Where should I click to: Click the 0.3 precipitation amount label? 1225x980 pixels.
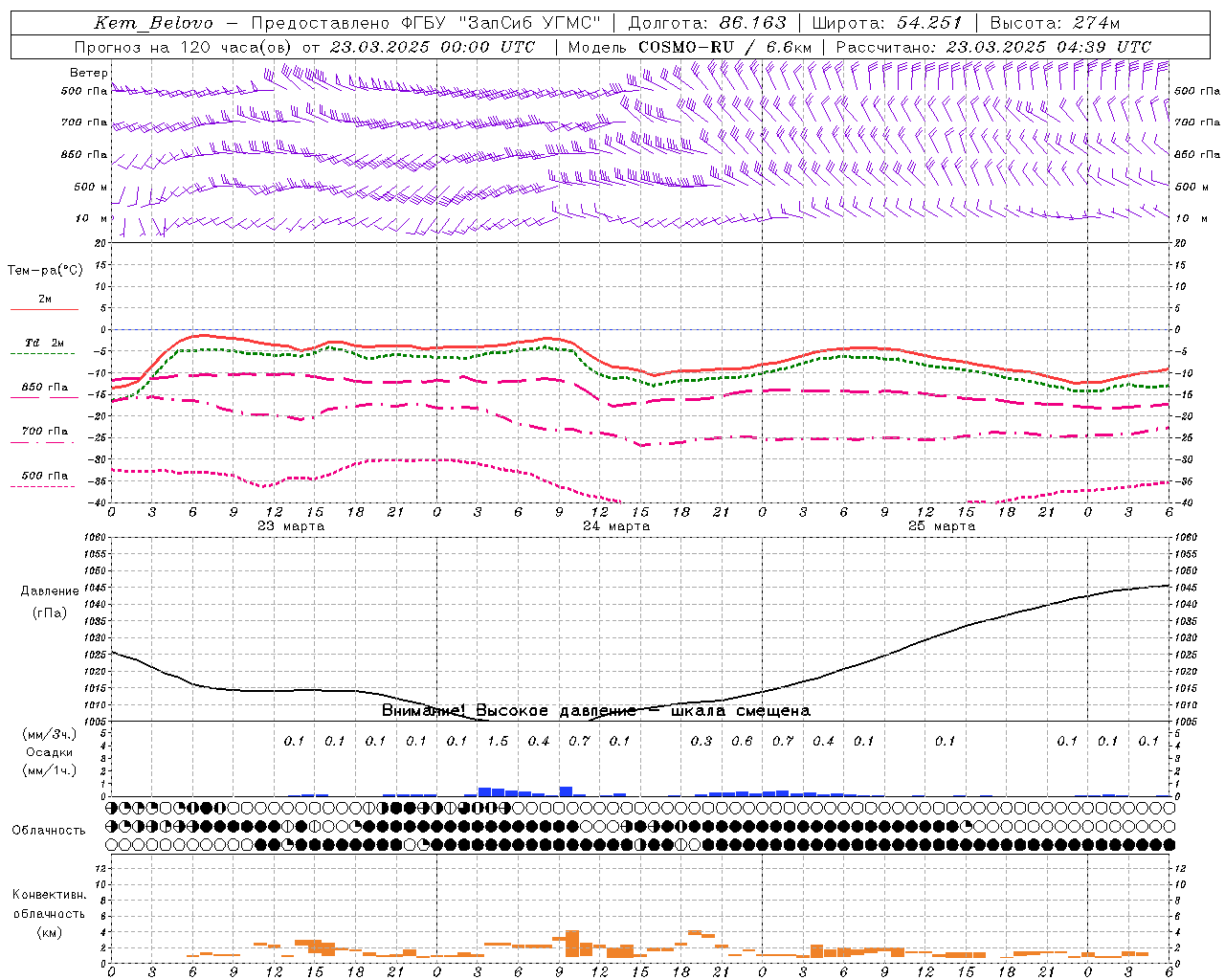click(x=702, y=741)
